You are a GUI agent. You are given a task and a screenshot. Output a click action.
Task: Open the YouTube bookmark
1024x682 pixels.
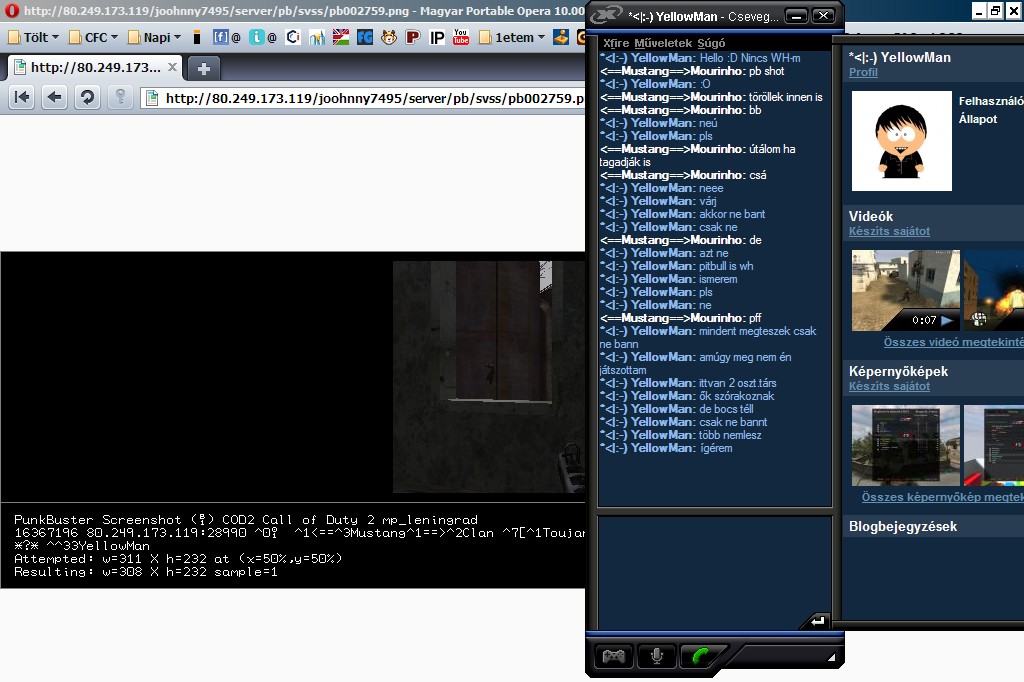point(461,37)
